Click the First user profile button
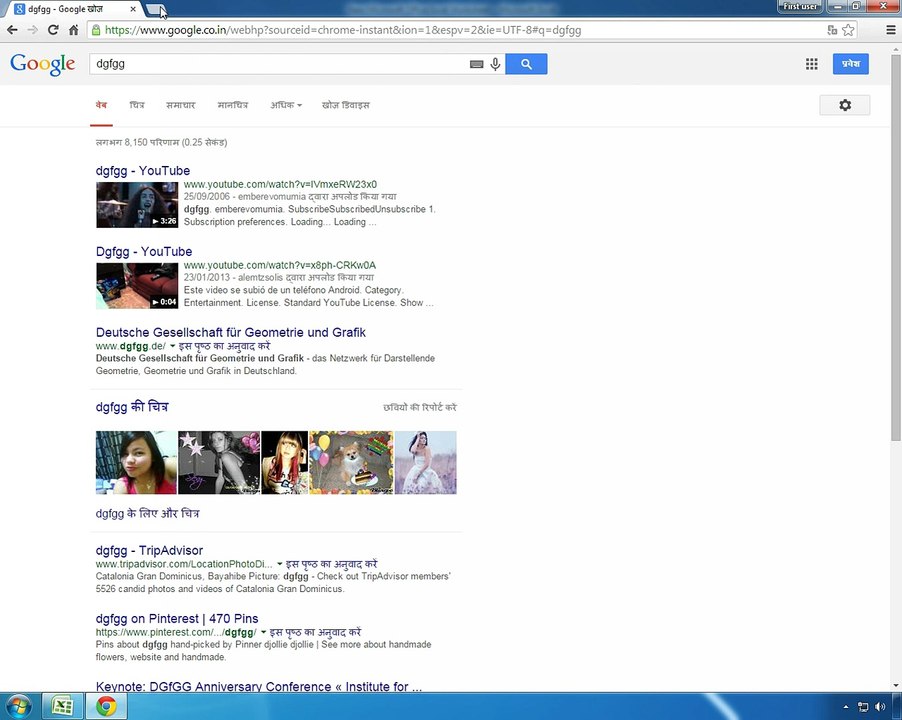 pyautogui.click(x=800, y=6)
